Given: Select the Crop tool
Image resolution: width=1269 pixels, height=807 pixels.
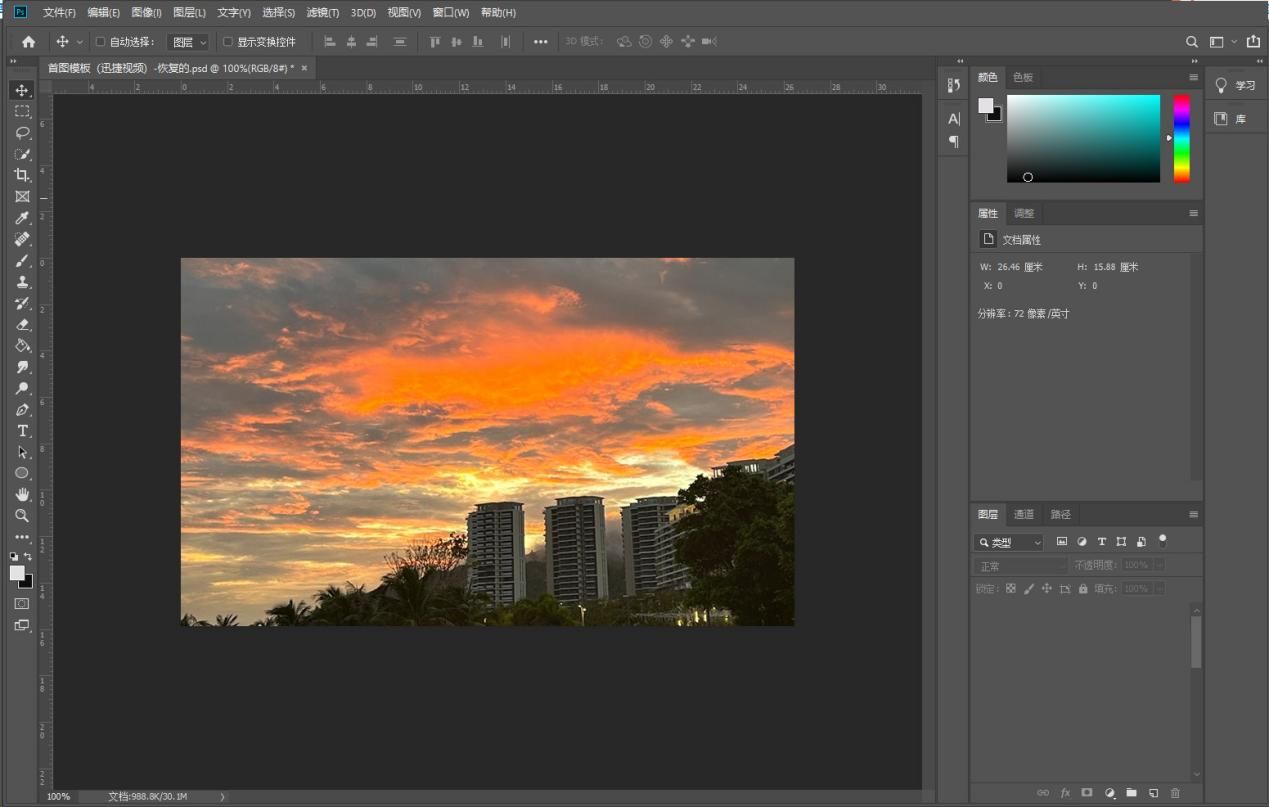Looking at the screenshot, I should pos(22,175).
